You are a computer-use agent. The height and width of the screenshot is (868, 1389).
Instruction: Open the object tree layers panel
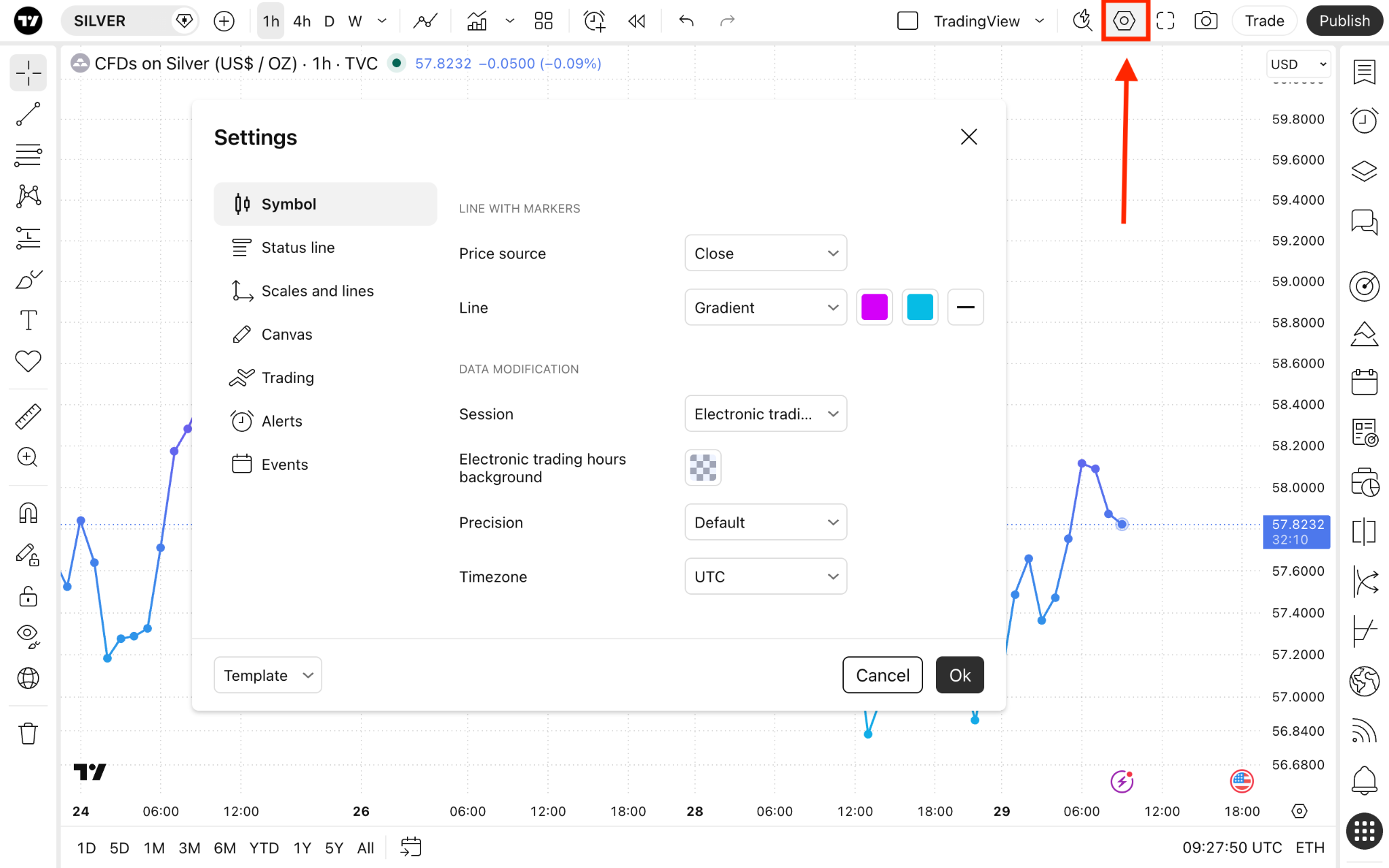pyautogui.click(x=1364, y=171)
